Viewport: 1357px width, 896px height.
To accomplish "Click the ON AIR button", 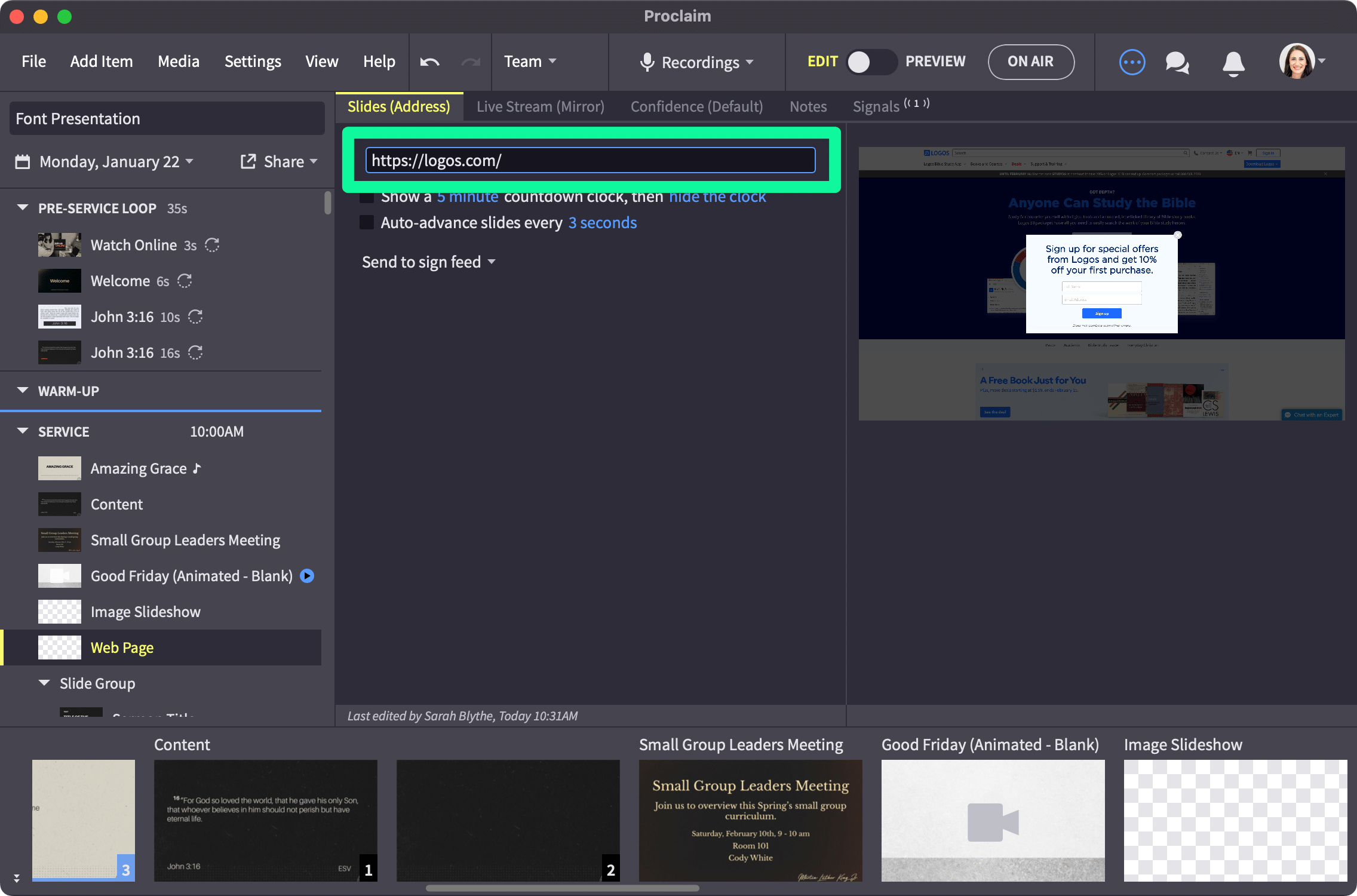I will pos(1031,62).
